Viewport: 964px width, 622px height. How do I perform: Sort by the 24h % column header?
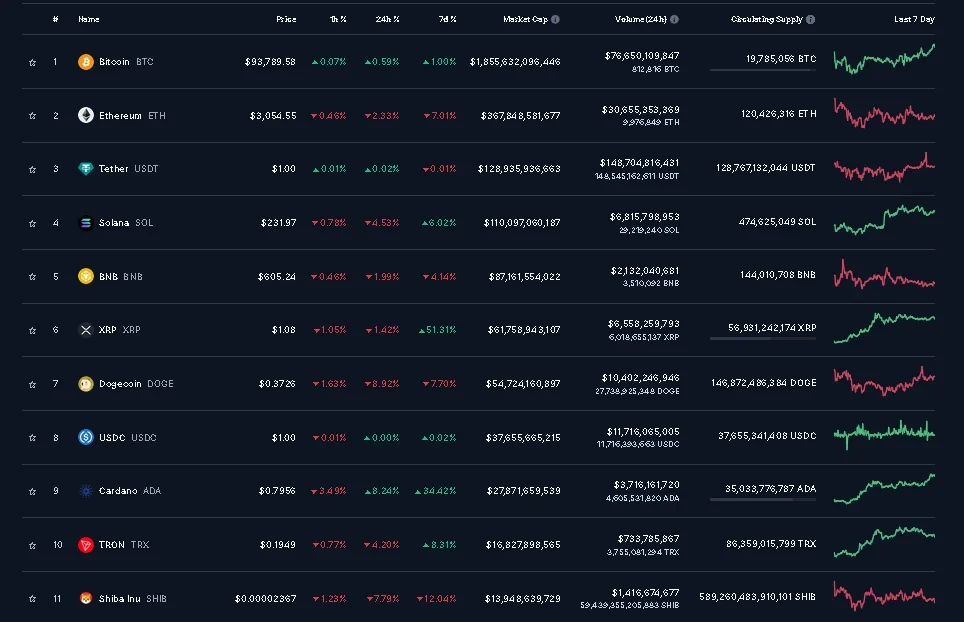pyautogui.click(x=387, y=19)
